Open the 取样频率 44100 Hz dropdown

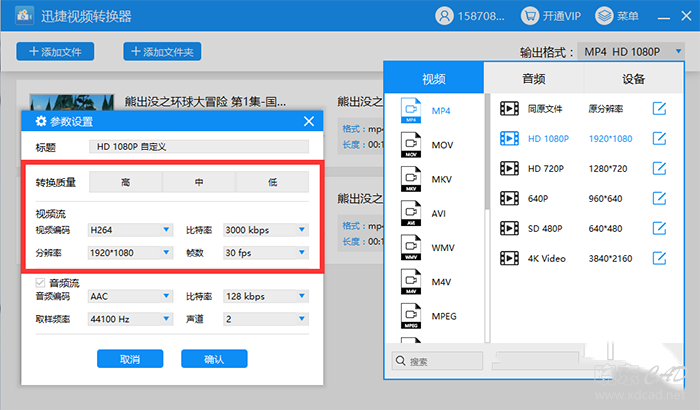click(x=130, y=319)
